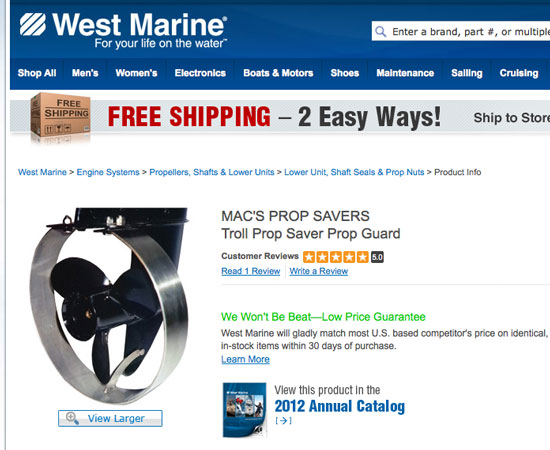Open the Electronics menu
Screen dimensions: 550x450
pyautogui.click(x=200, y=73)
